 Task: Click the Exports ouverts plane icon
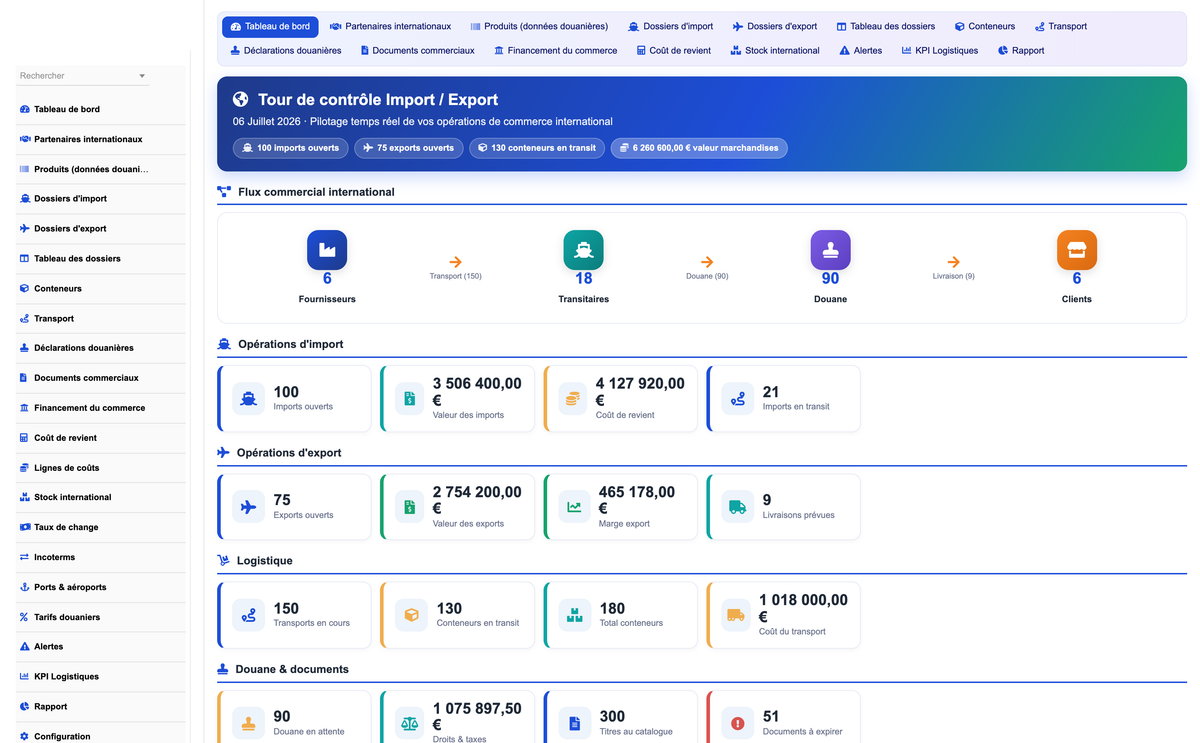pos(248,507)
